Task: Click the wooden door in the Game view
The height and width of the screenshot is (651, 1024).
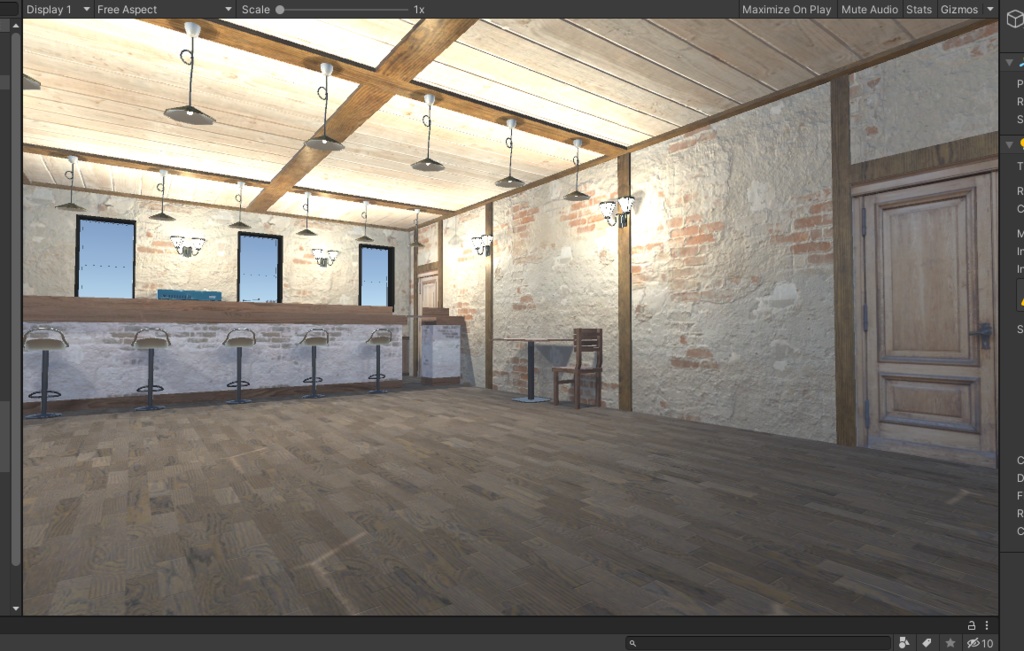Action: pyautogui.click(x=926, y=313)
